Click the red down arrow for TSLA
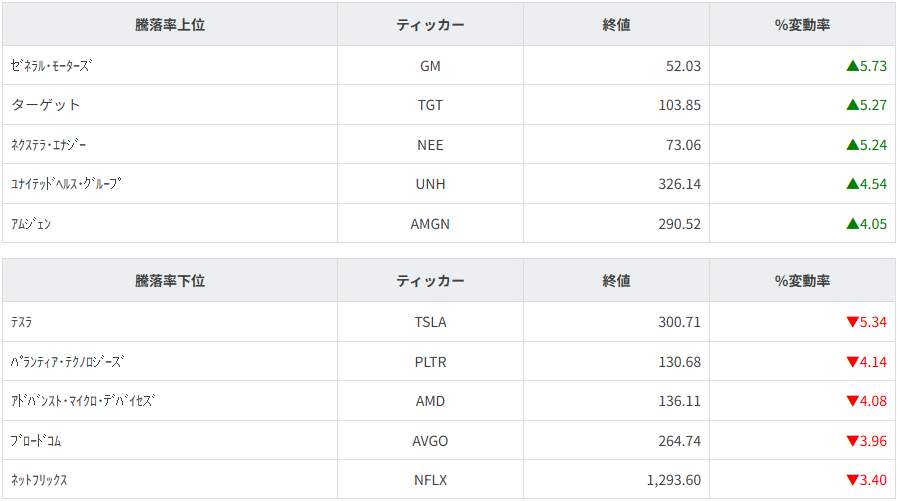This screenshot has height=501, width=897. (852, 322)
